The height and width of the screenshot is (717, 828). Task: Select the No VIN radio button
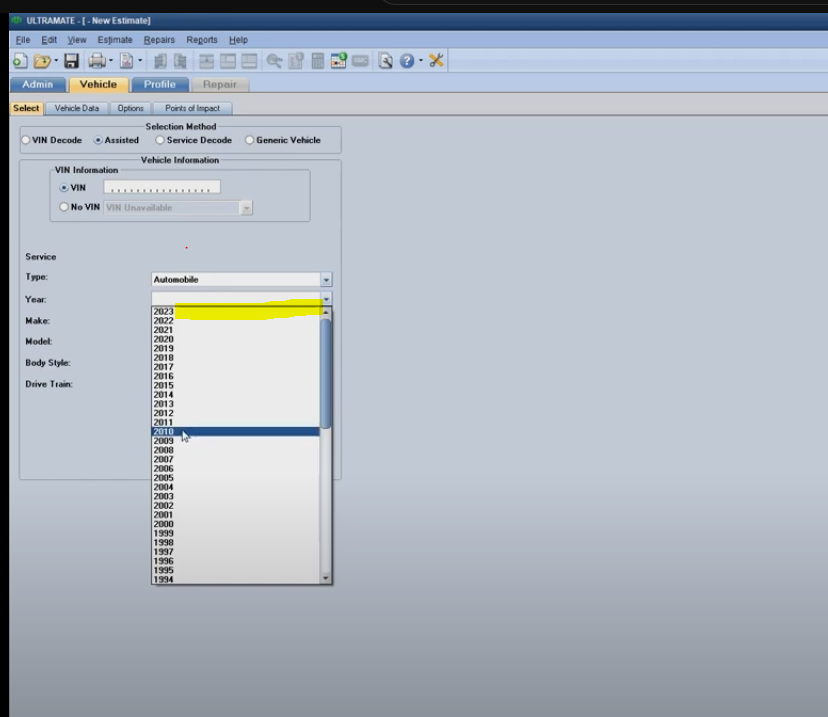tap(64, 207)
